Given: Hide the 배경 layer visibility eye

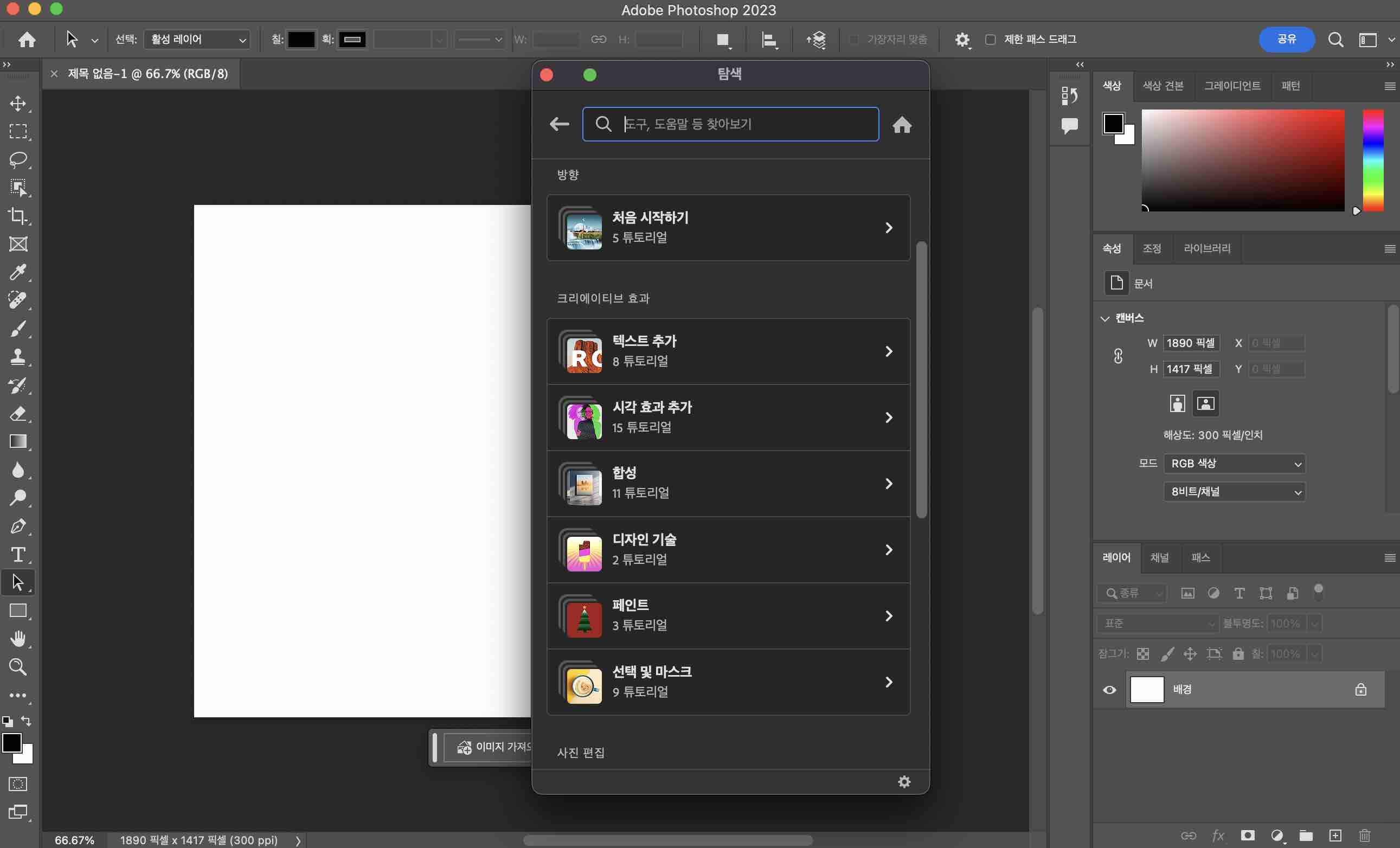Looking at the screenshot, I should pyautogui.click(x=1109, y=690).
